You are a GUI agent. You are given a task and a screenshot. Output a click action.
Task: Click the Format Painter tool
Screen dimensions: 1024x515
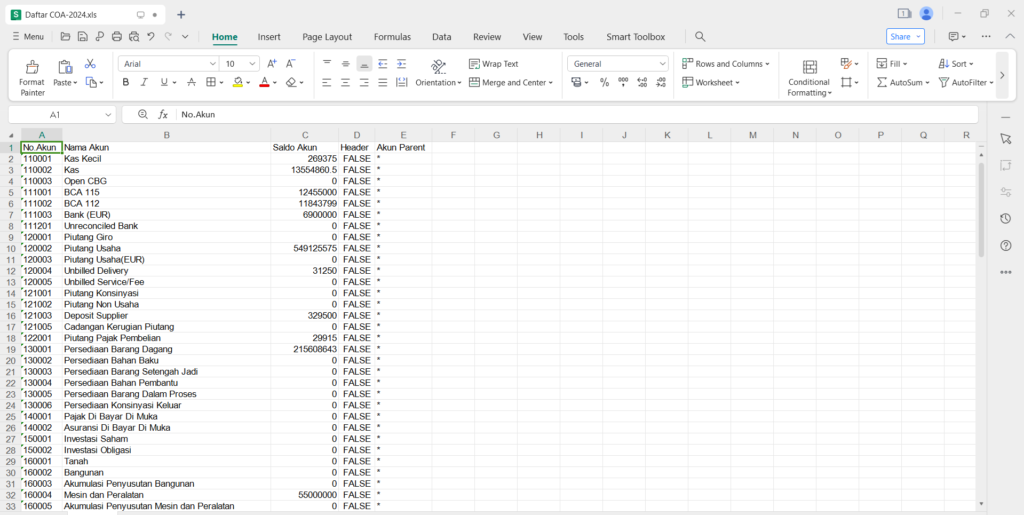pyautogui.click(x=32, y=78)
